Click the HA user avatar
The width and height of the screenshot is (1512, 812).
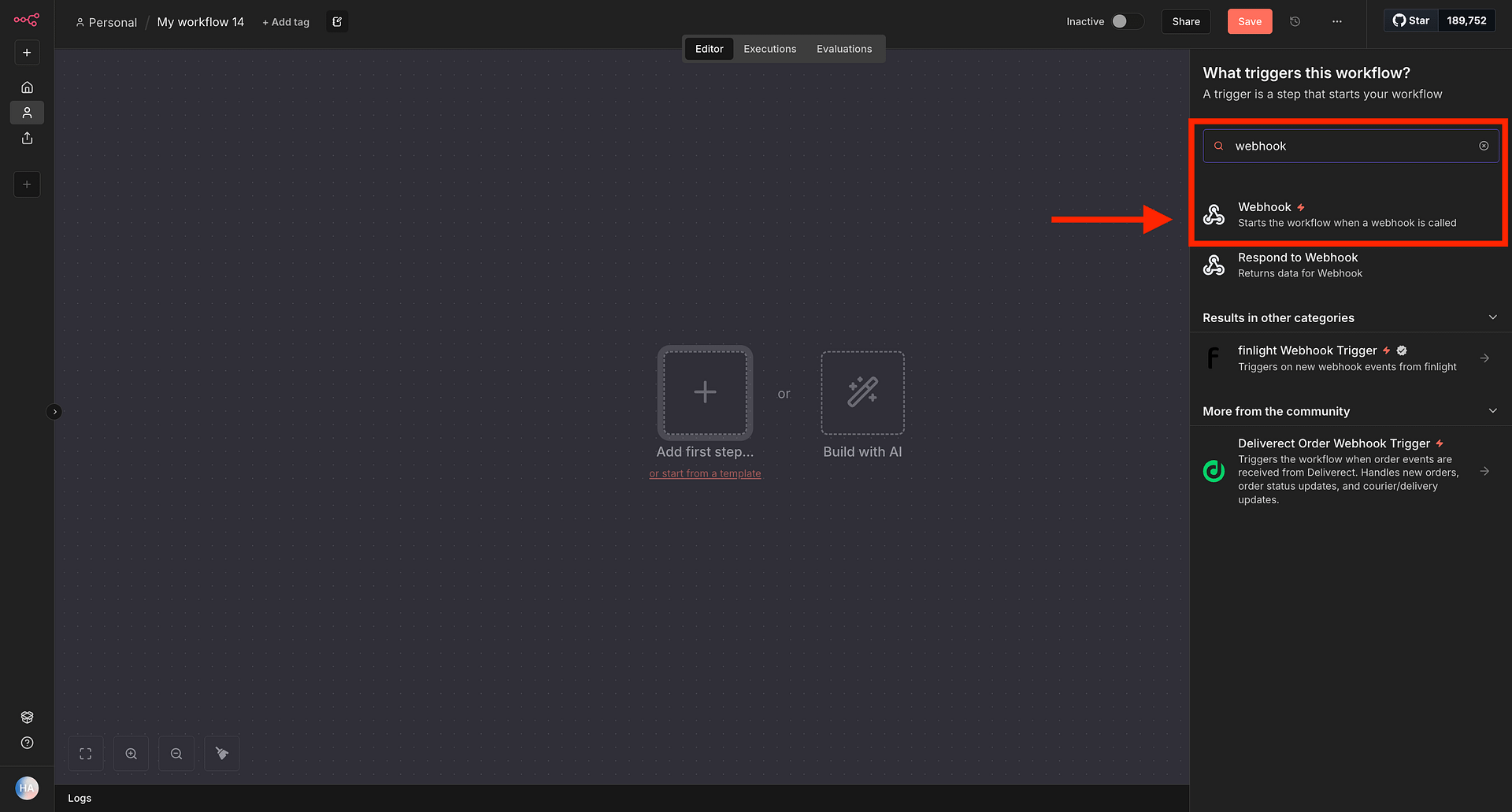pos(27,788)
